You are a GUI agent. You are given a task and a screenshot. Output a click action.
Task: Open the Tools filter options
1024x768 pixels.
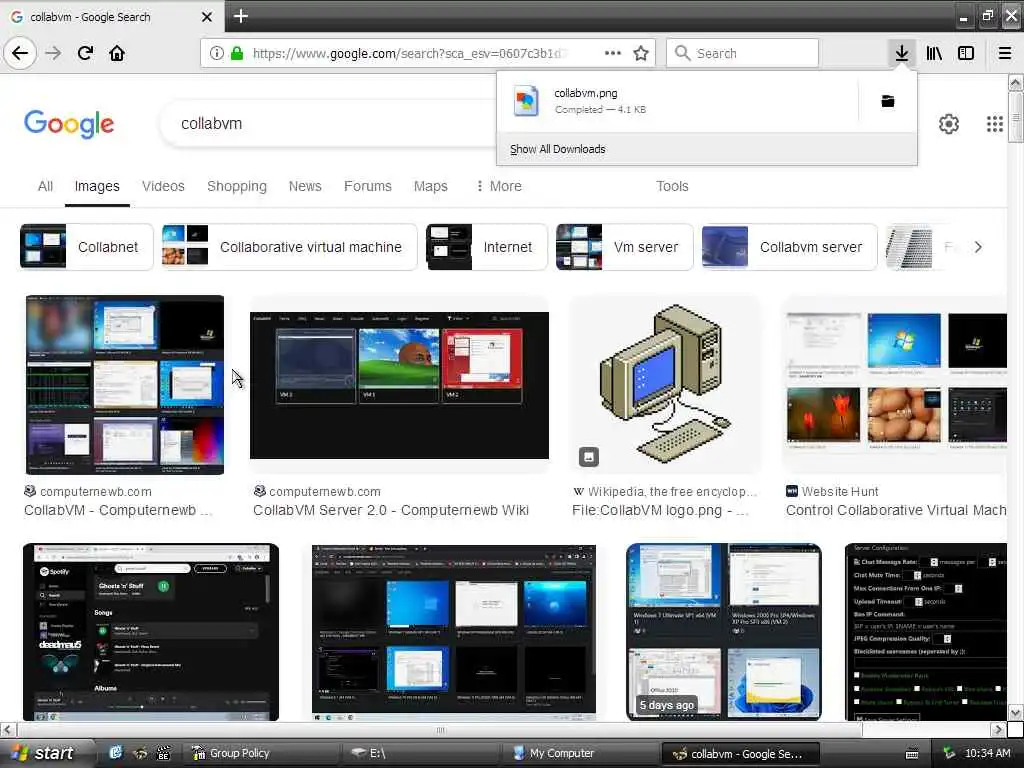[x=672, y=186]
